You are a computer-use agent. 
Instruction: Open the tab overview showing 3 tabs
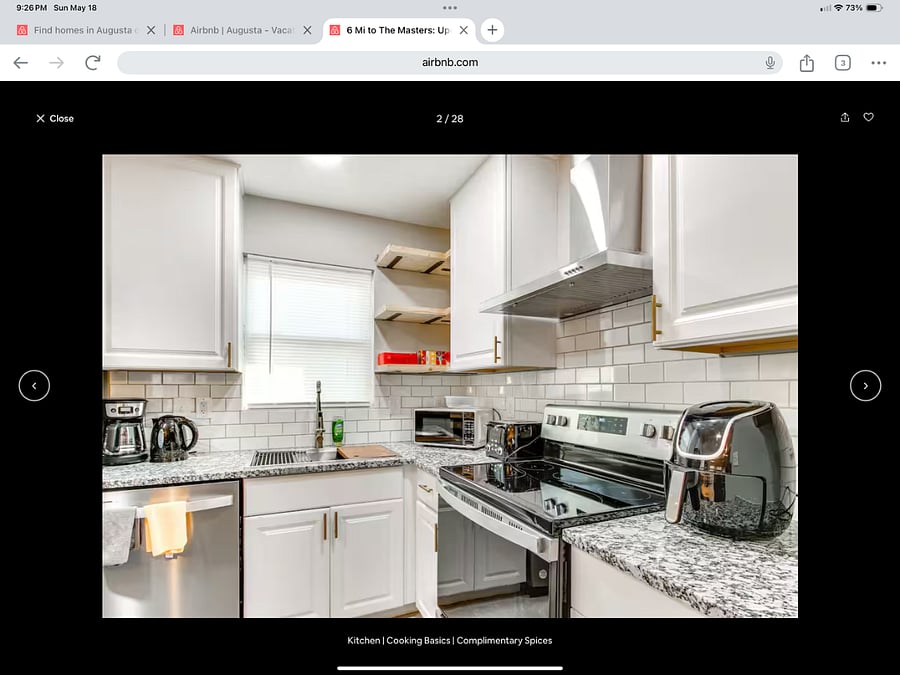point(842,63)
